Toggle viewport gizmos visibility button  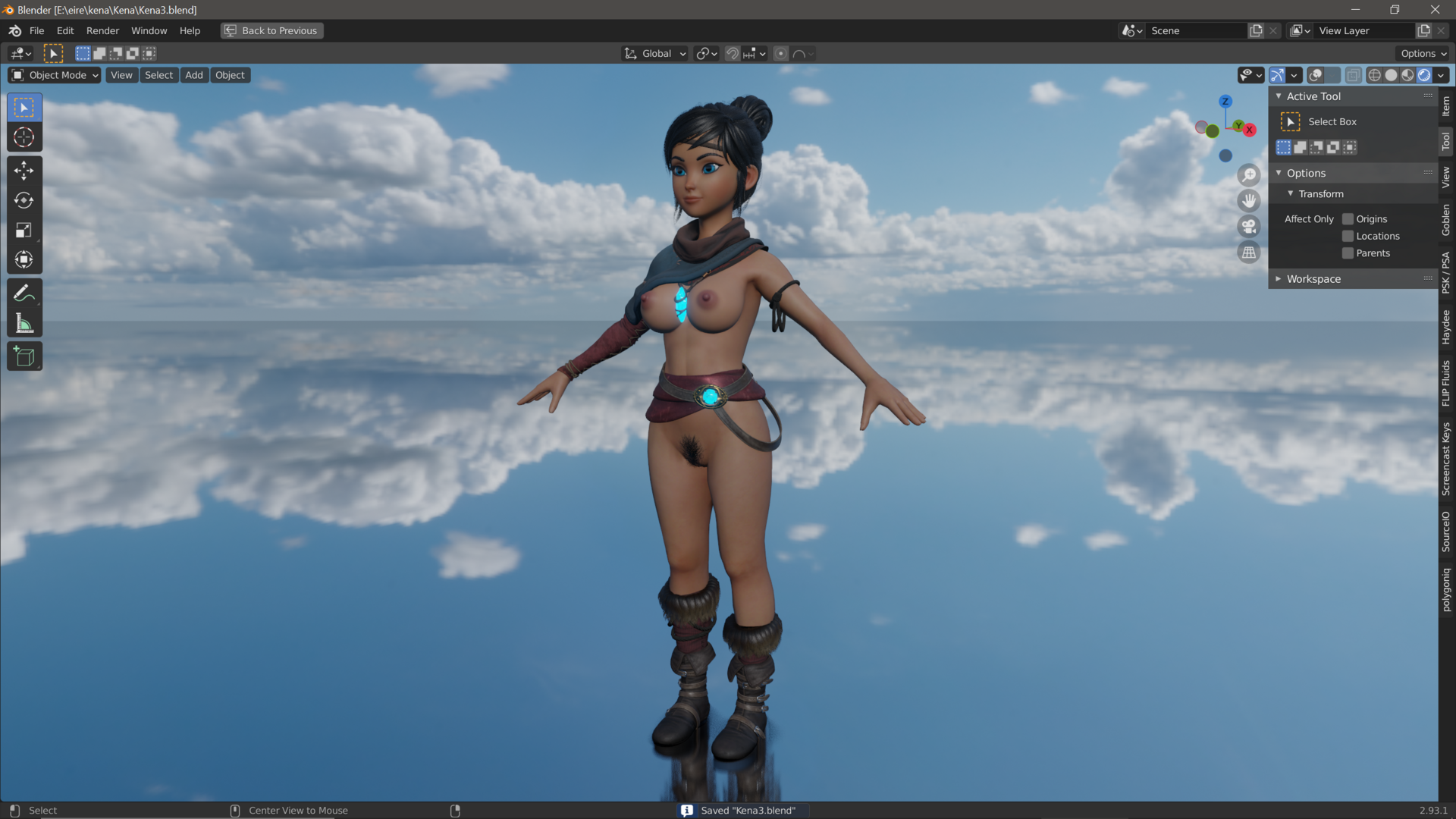(1277, 75)
